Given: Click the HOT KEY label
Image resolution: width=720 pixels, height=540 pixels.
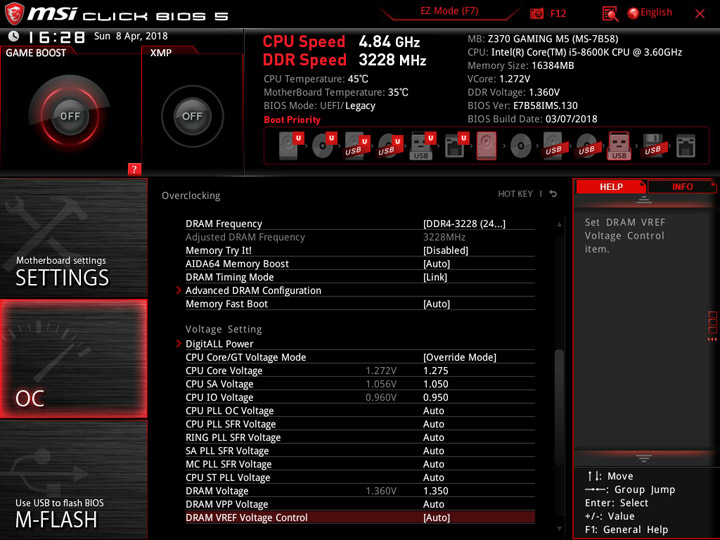Looking at the screenshot, I should 515,194.
